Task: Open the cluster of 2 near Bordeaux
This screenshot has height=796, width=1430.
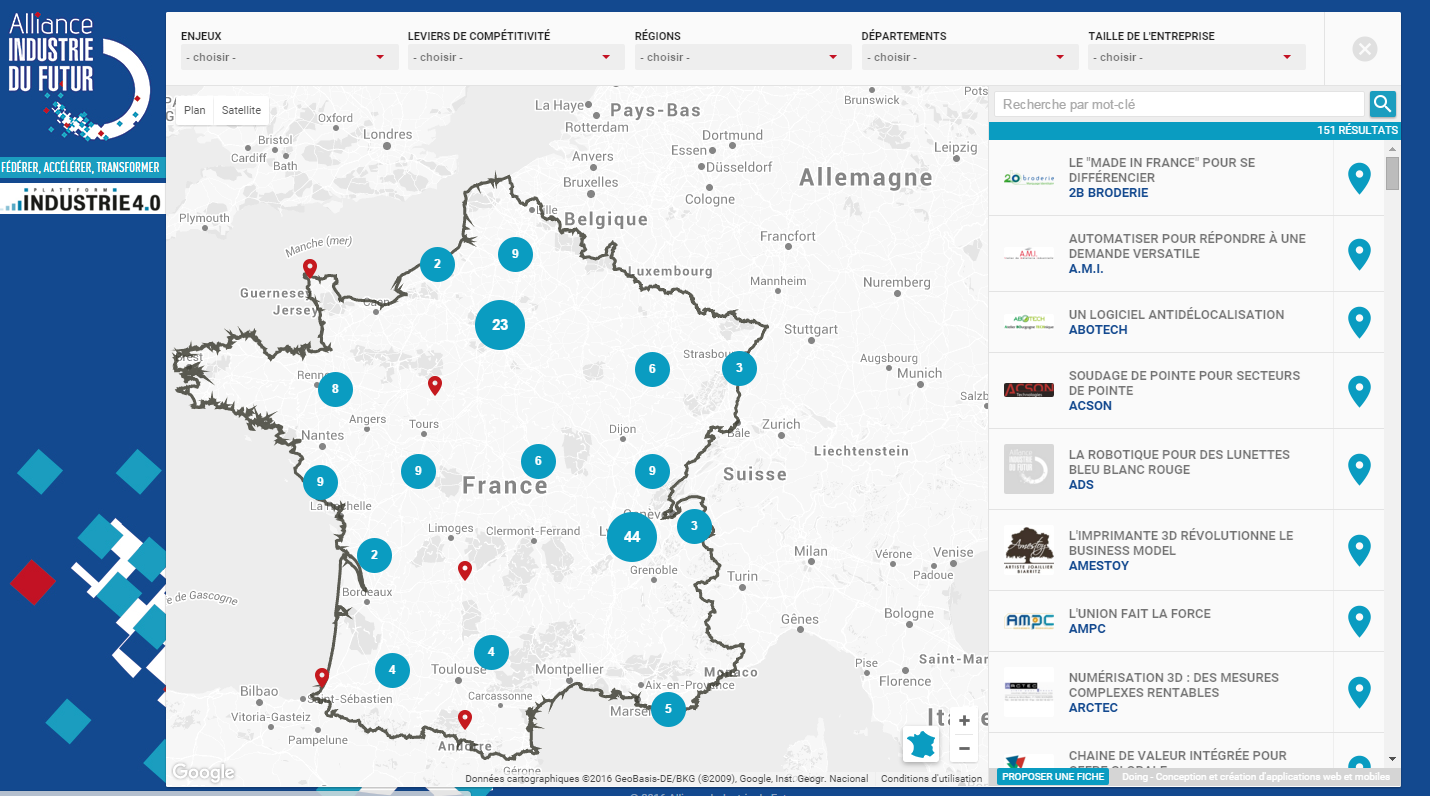Action: tap(374, 555)
